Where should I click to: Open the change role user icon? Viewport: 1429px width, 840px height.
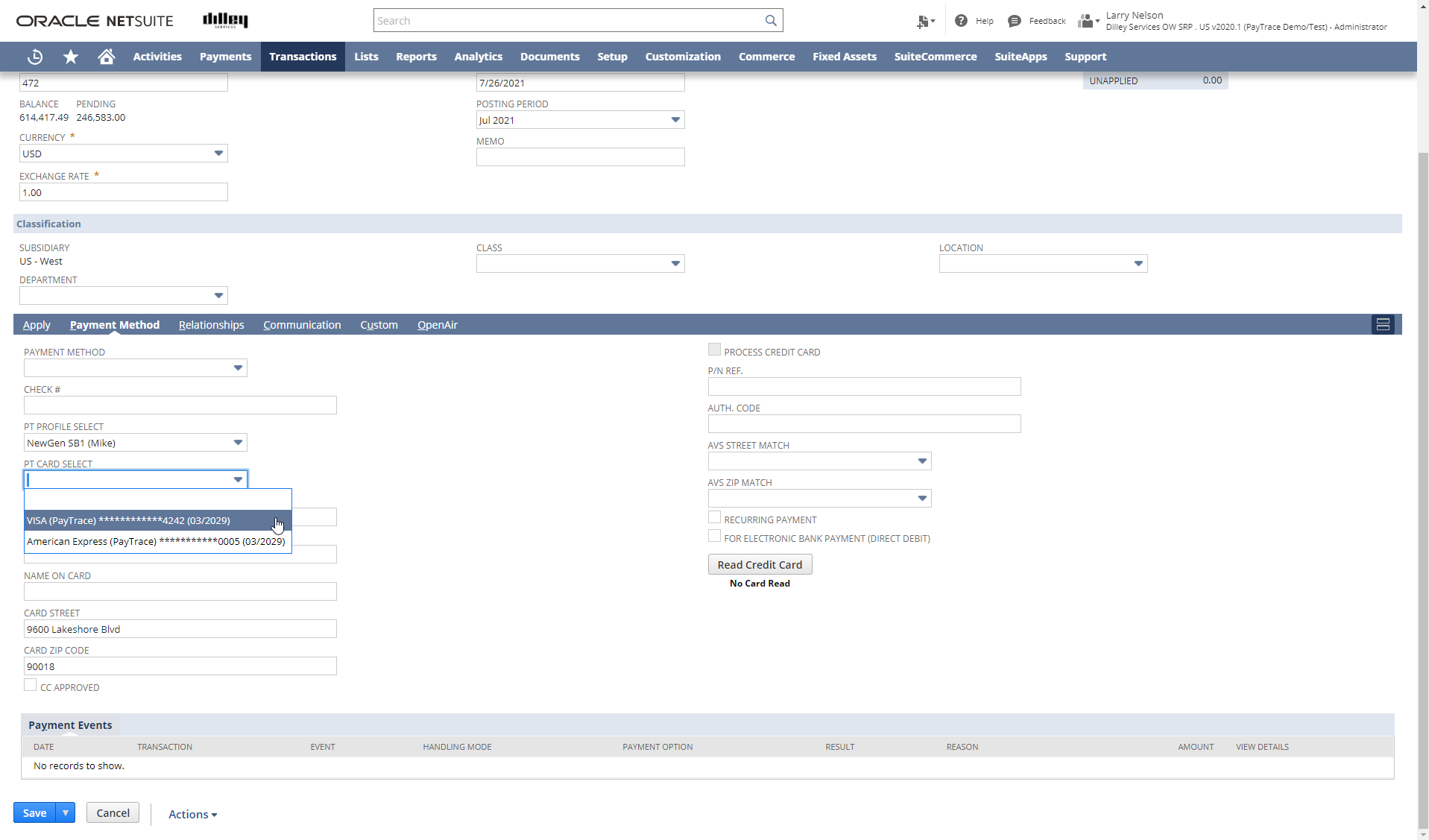1088,21
